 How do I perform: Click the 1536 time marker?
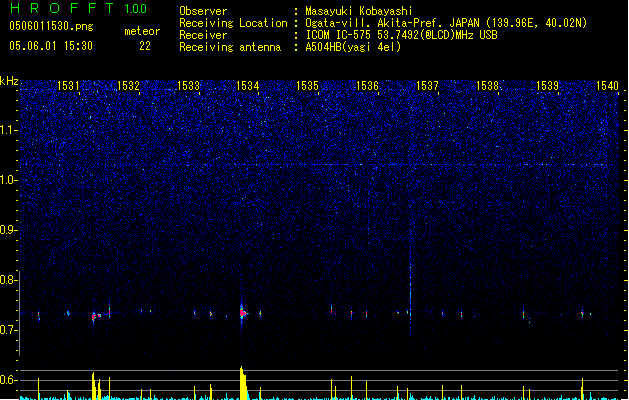[x=367, y=86]
